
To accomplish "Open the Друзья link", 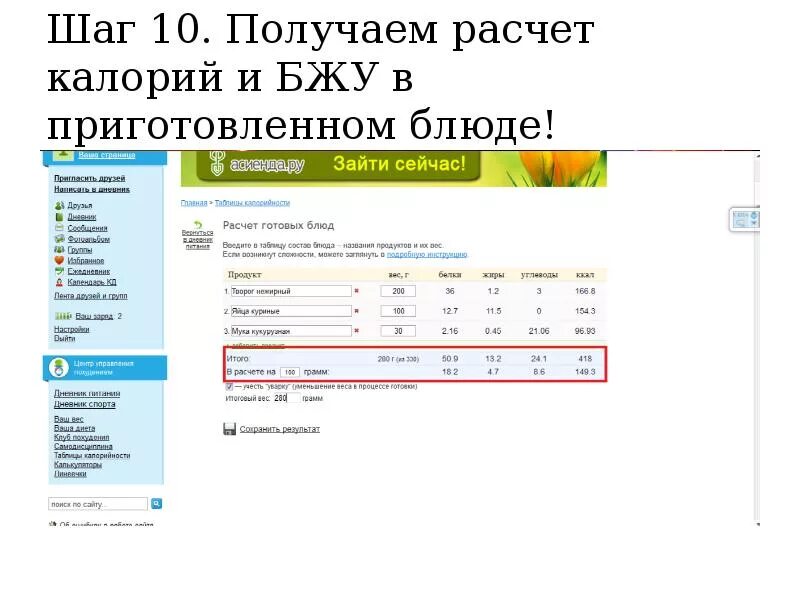I will [80, 206].
